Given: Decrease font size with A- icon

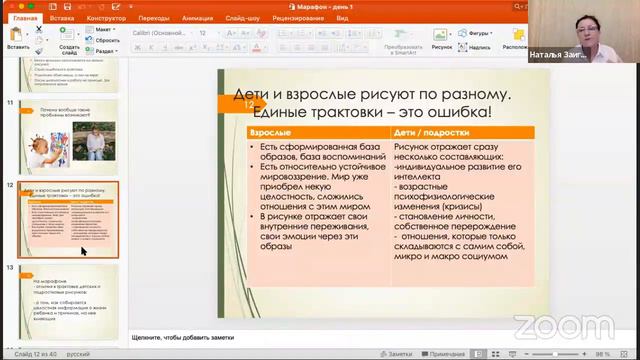Looking at the screenshot, I should pyautogui.click(x=245, y=33).
